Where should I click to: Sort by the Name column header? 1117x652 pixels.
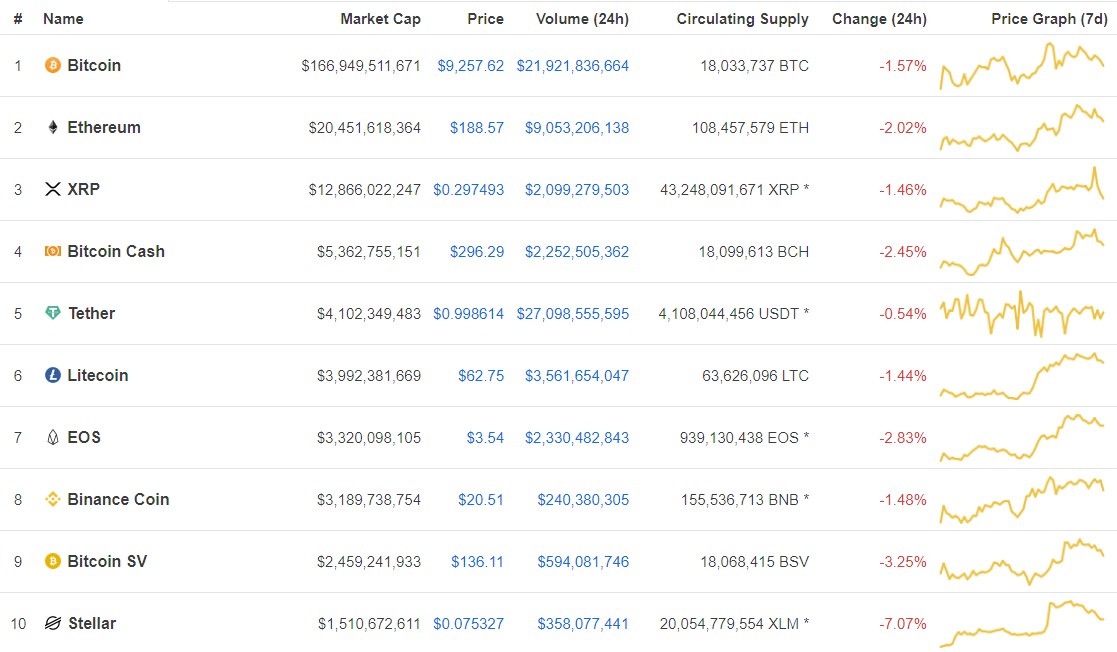(63, 19)
